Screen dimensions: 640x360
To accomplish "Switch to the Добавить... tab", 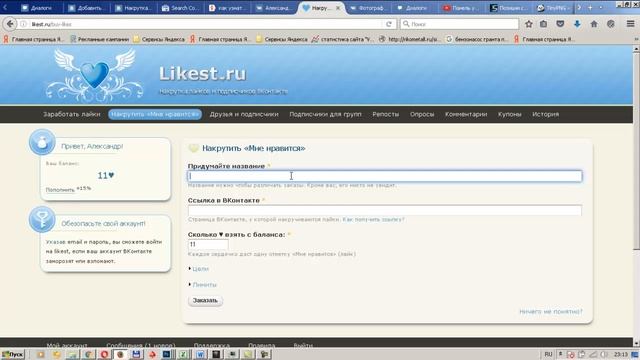I will (x=87, y=8).
